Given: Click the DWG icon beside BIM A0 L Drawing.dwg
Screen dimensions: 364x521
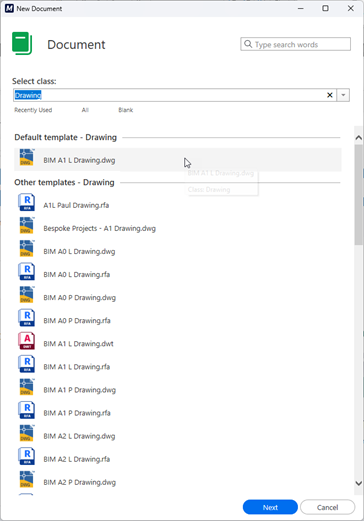Looking at the screenshot, I should (x=27, y=249).
